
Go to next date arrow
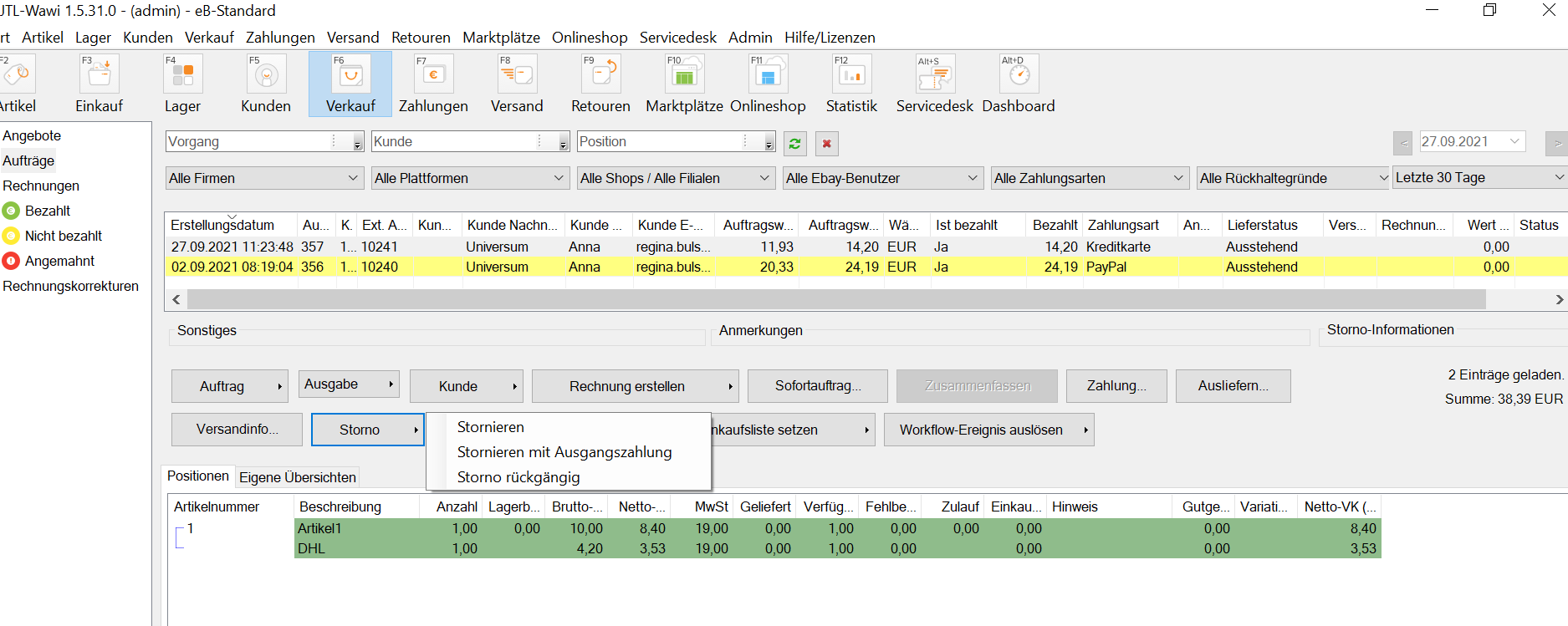[x=1556, y=143]
